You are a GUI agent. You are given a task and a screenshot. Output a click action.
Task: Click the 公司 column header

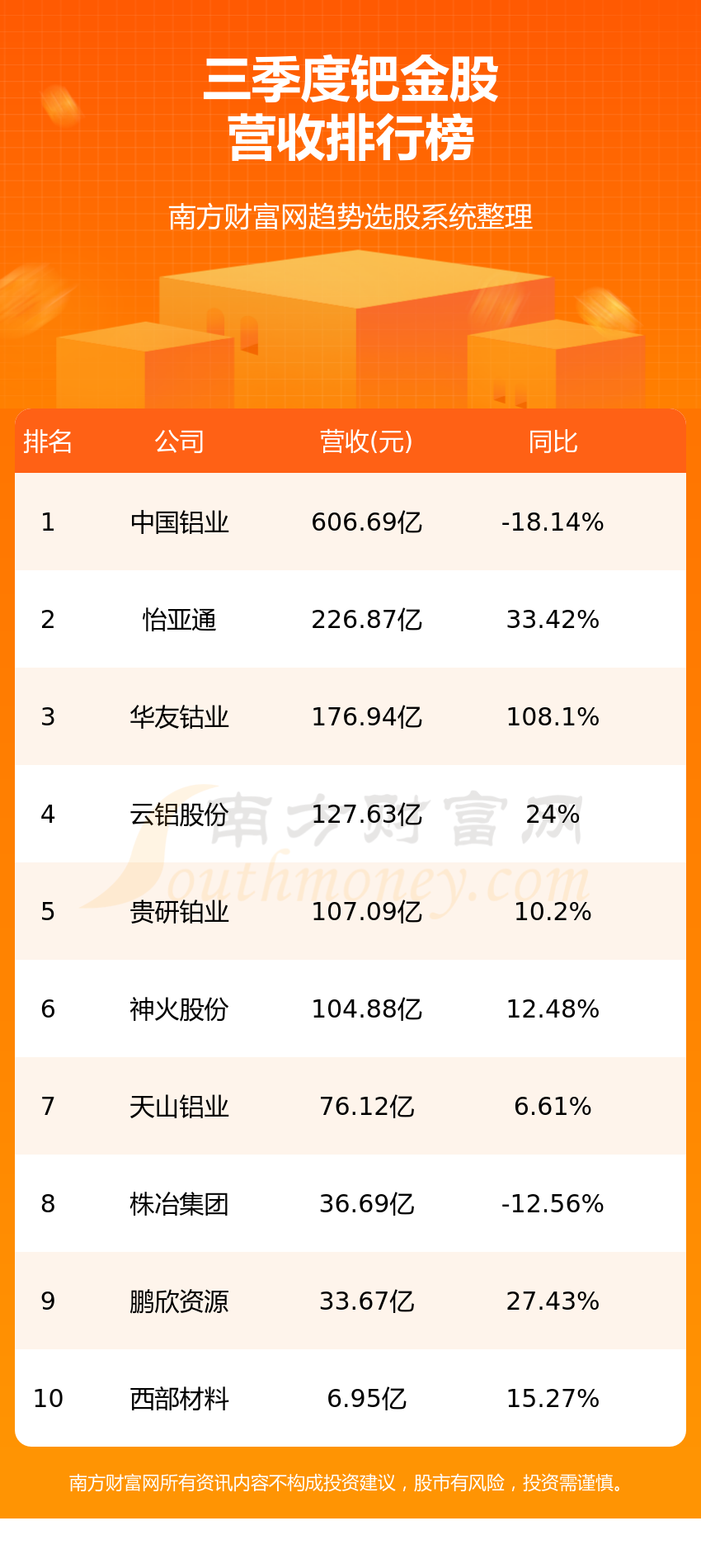click(179, 442)
